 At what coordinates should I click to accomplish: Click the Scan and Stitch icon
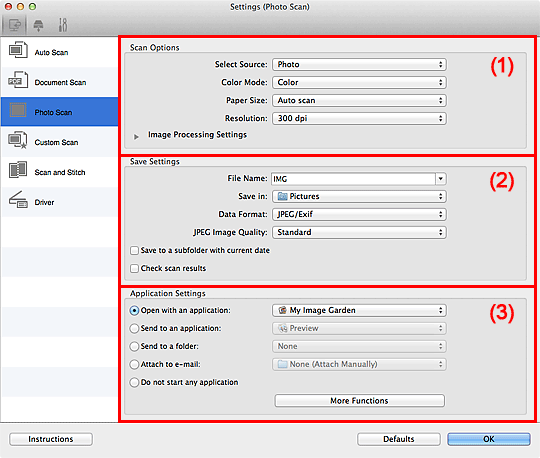18,170
